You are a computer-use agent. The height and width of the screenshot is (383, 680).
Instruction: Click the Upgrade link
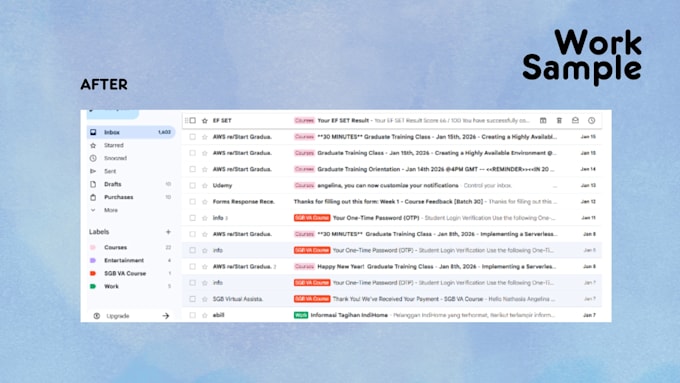[118, 316]
